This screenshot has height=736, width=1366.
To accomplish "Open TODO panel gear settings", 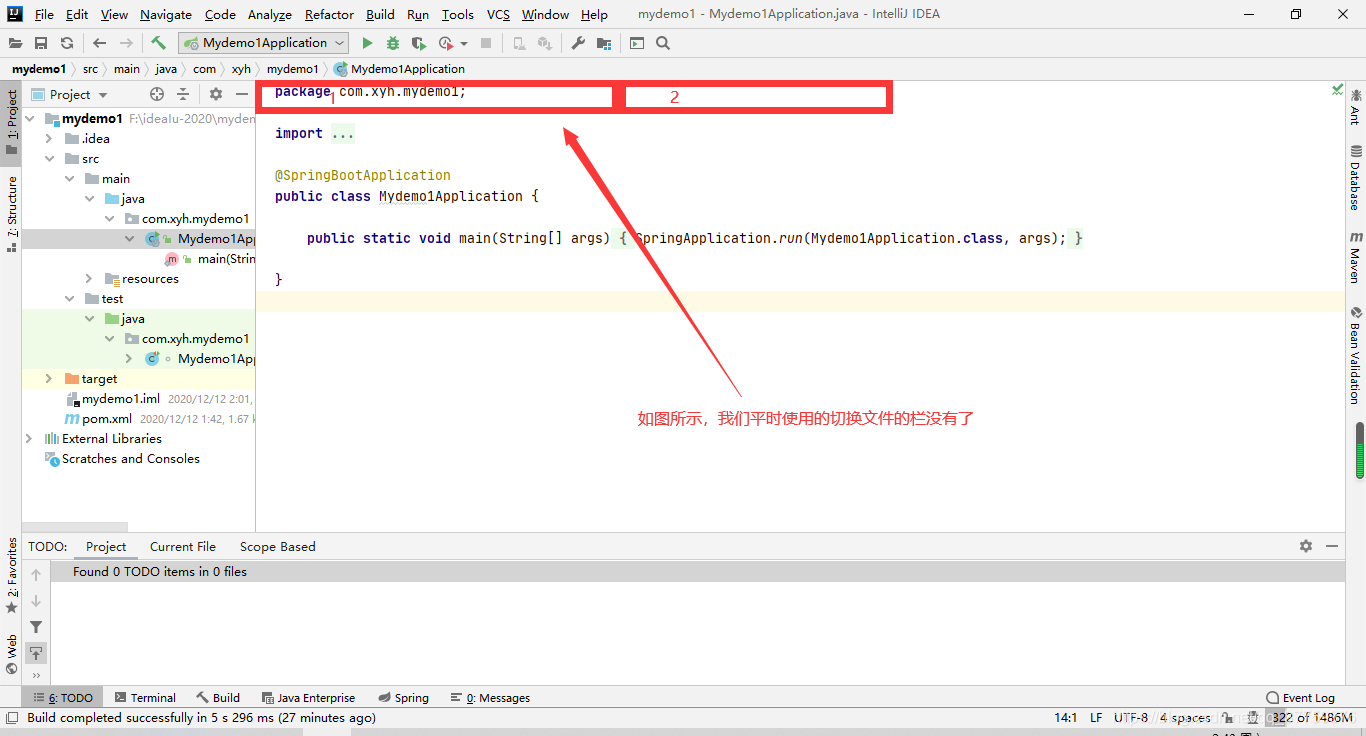I will [1306, 546].
